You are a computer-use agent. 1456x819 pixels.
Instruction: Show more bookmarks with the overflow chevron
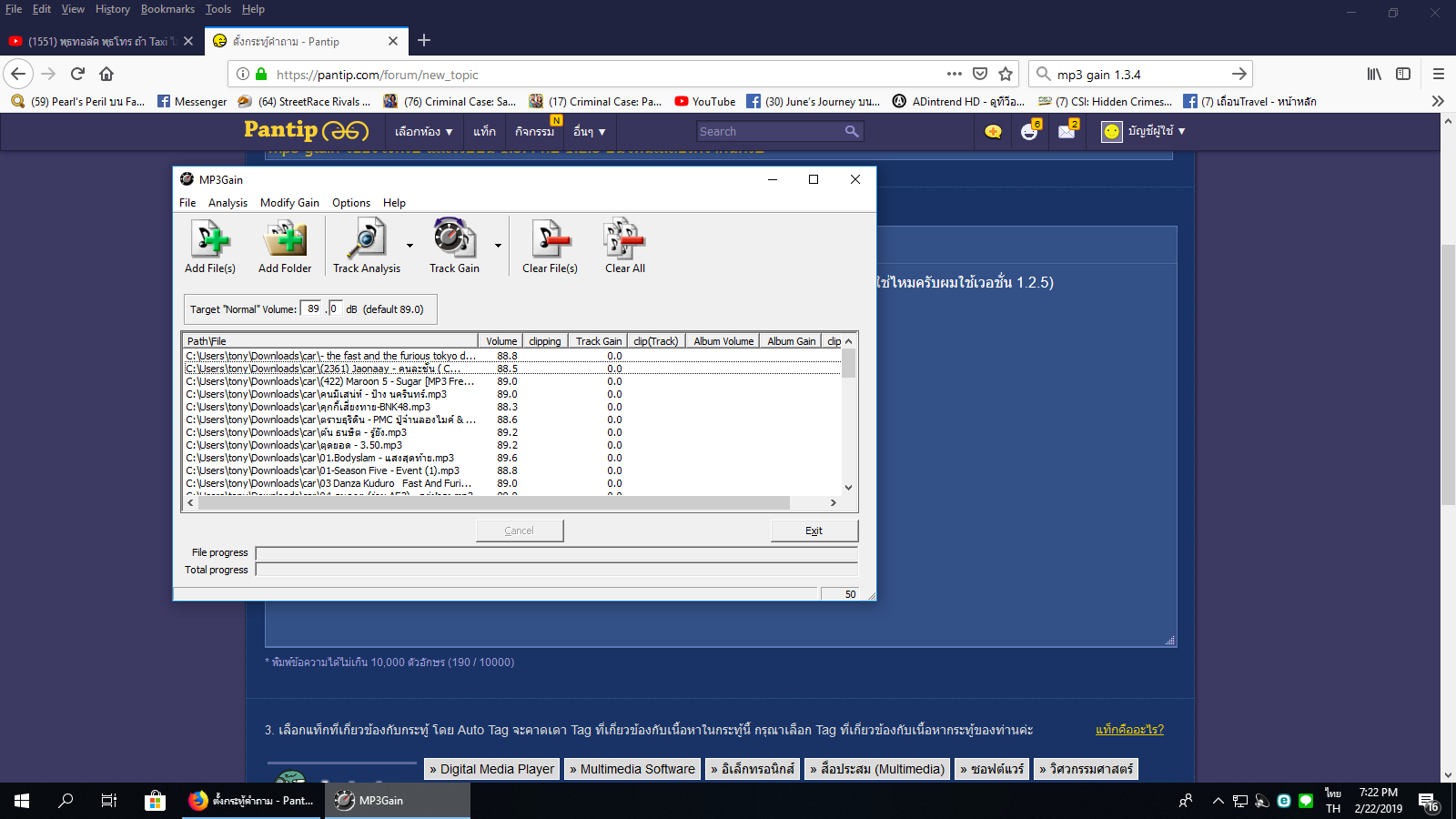[x=1438, y=101]
